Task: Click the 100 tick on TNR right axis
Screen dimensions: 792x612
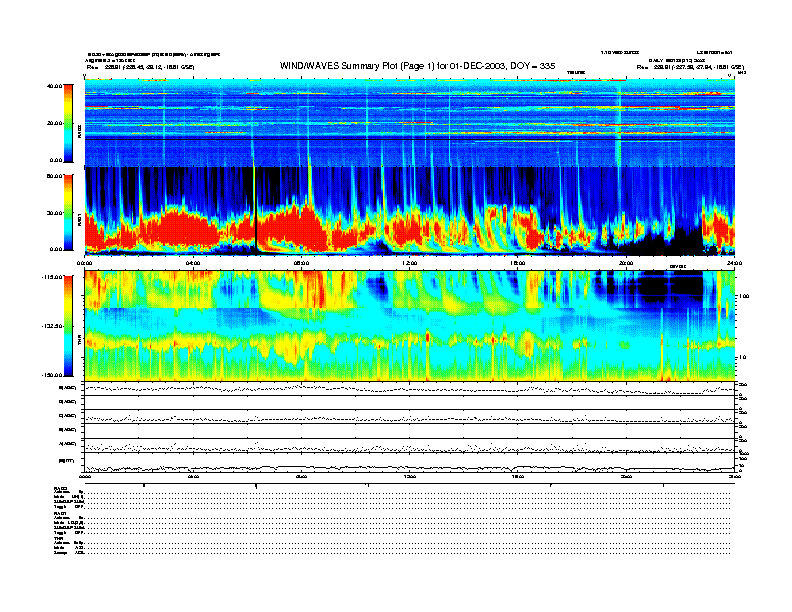Action: (x=745, y=296)
